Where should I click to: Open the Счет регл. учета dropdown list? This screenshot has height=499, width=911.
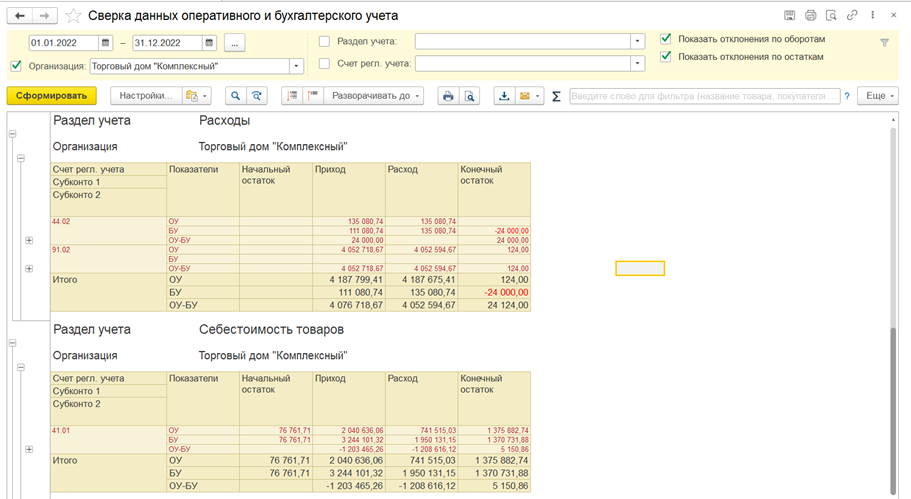637,63
